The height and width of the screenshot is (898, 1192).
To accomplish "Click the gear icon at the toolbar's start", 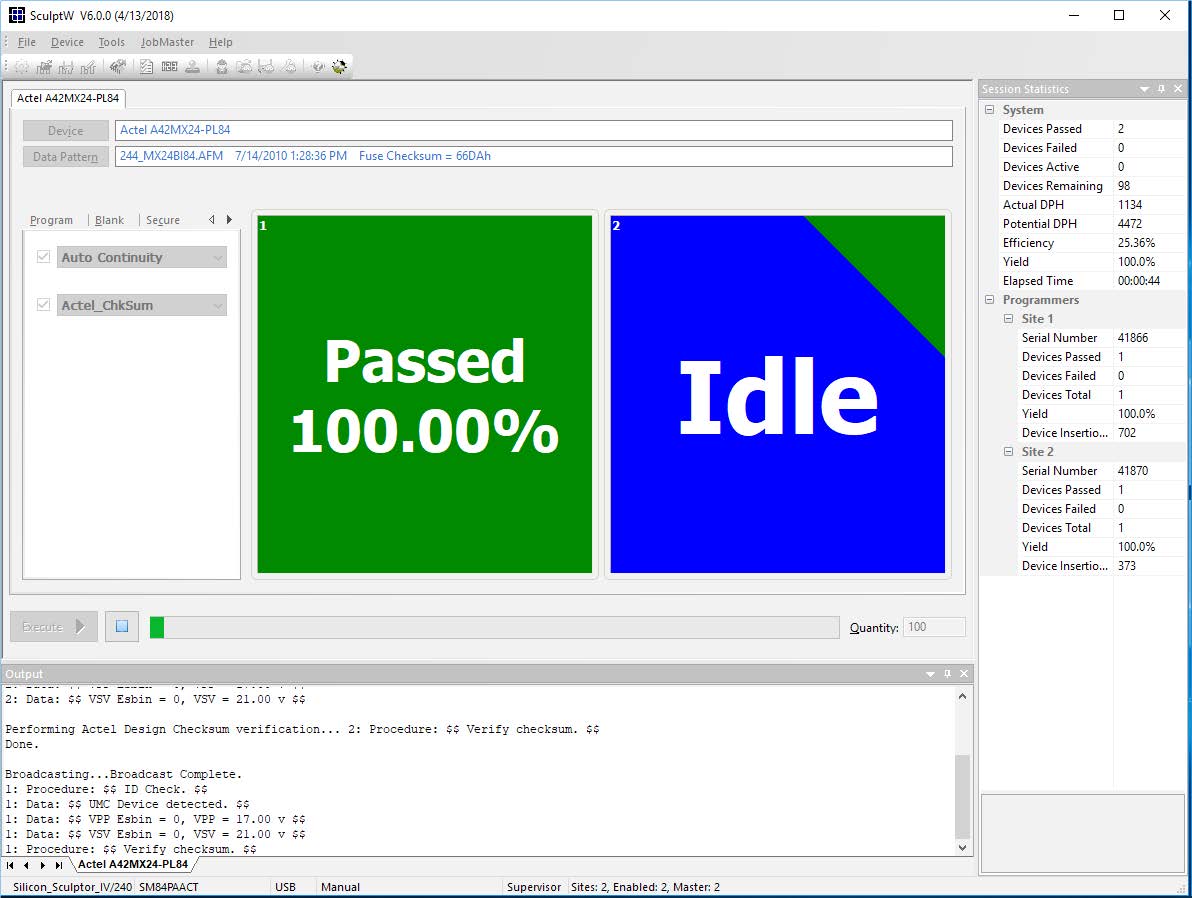I will (21, 67).
